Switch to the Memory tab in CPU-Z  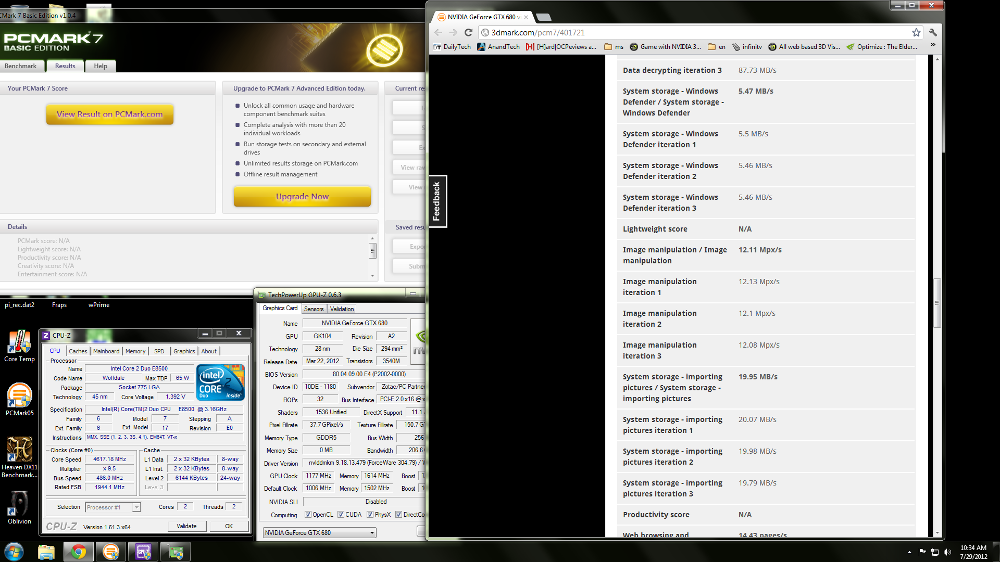(x=135, y=351)
